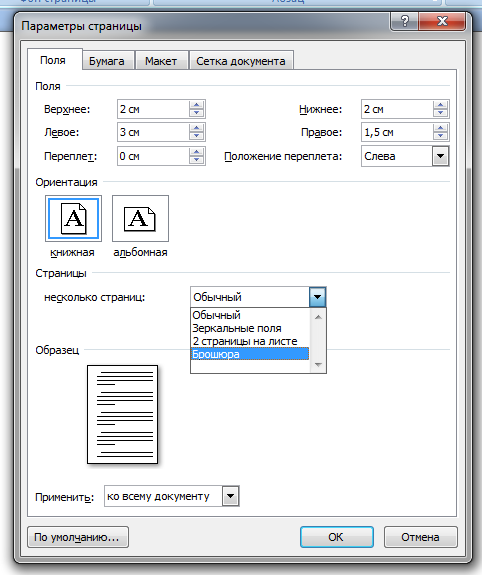482x575 pixels.
Task: Select the альбомная landscape orientation icon
Action: 140,219
